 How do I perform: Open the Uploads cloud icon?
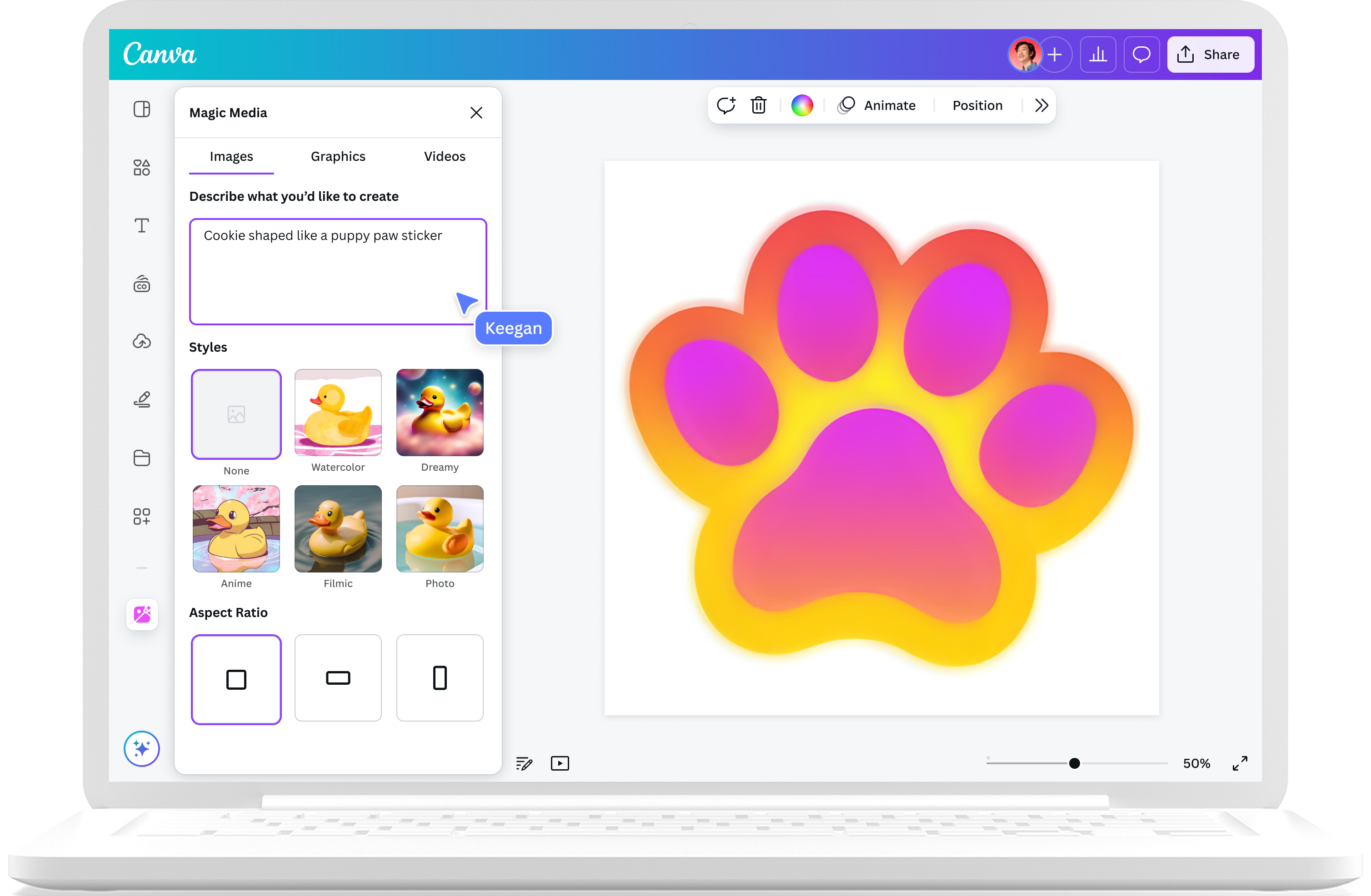pyautogui.click(x=142, y=342)
